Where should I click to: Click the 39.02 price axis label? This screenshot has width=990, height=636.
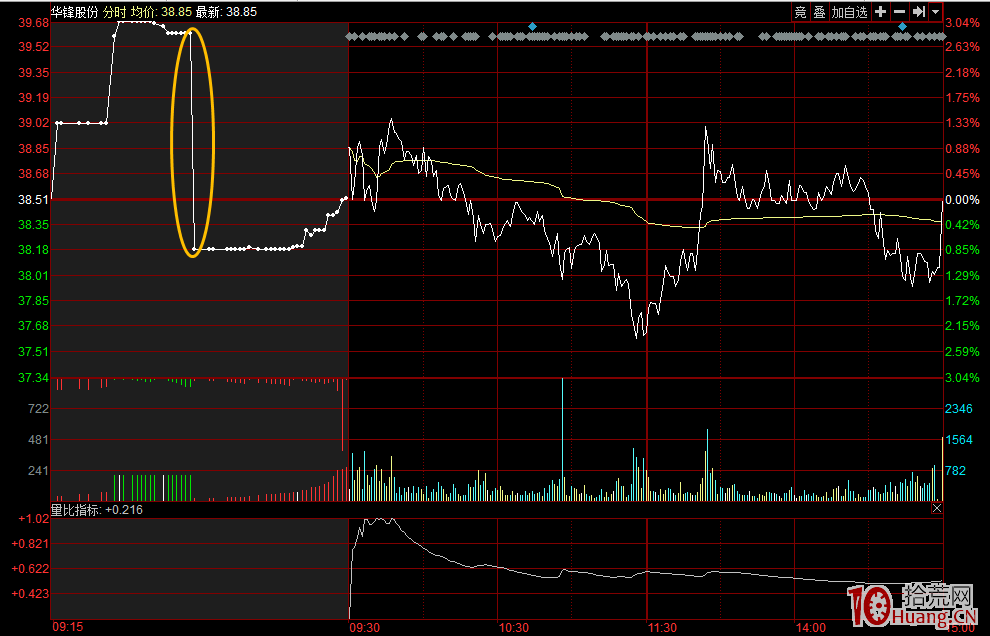click(x=33, y=123)
